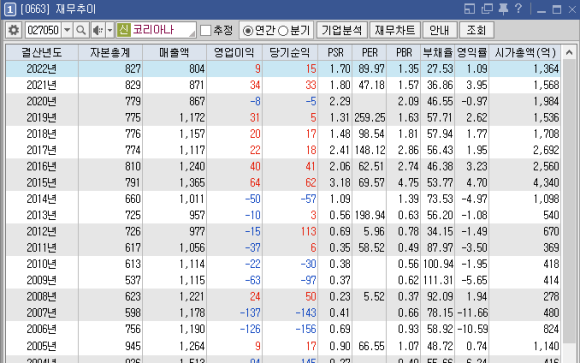Image resolution: width=580 pixels, height=363 pixels.
Task: Click PER value 198.94 in 2013 row
Action: coord(370,215)
